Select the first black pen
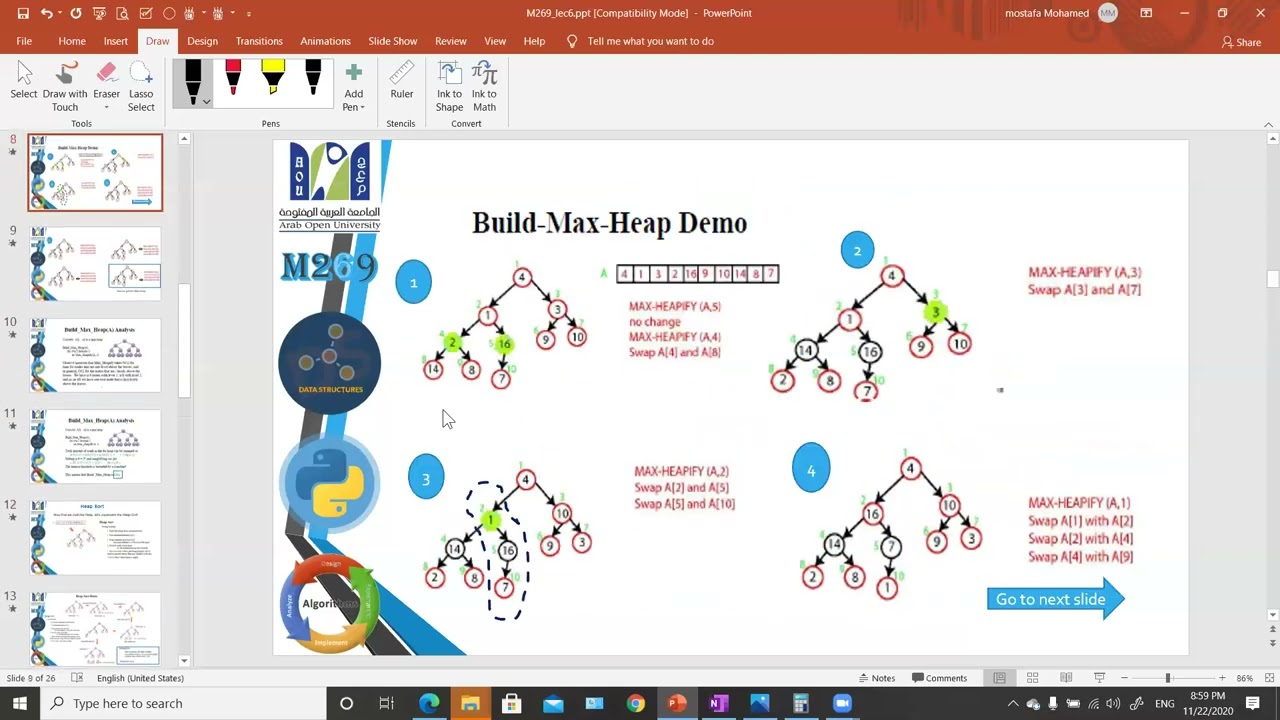Image resolution: width=1280 pixels, height=720 pixels. [x=193, y=82]
